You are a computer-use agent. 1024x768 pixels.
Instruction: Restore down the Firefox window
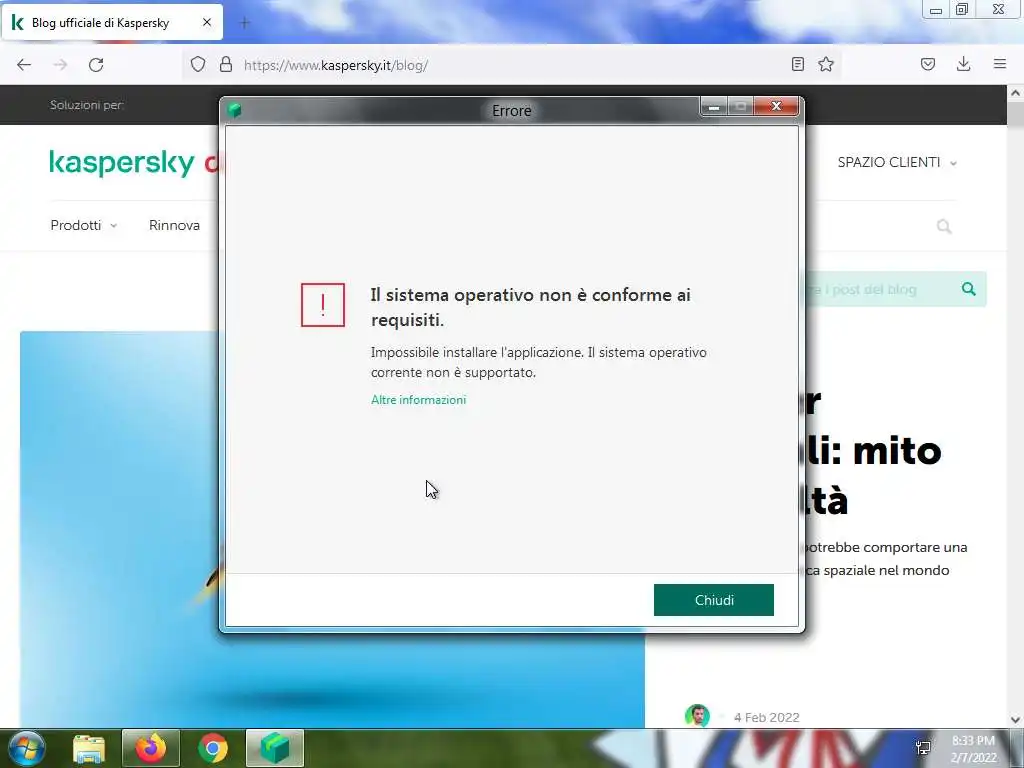click(x=962, y=9)
